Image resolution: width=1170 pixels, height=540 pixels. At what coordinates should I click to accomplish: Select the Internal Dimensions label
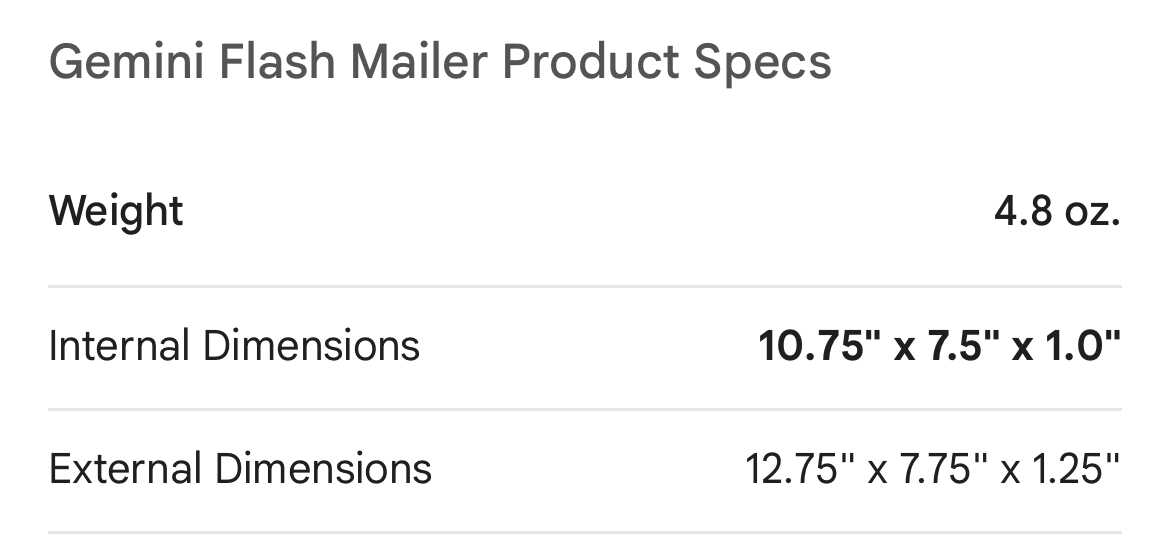pos(234,346)
